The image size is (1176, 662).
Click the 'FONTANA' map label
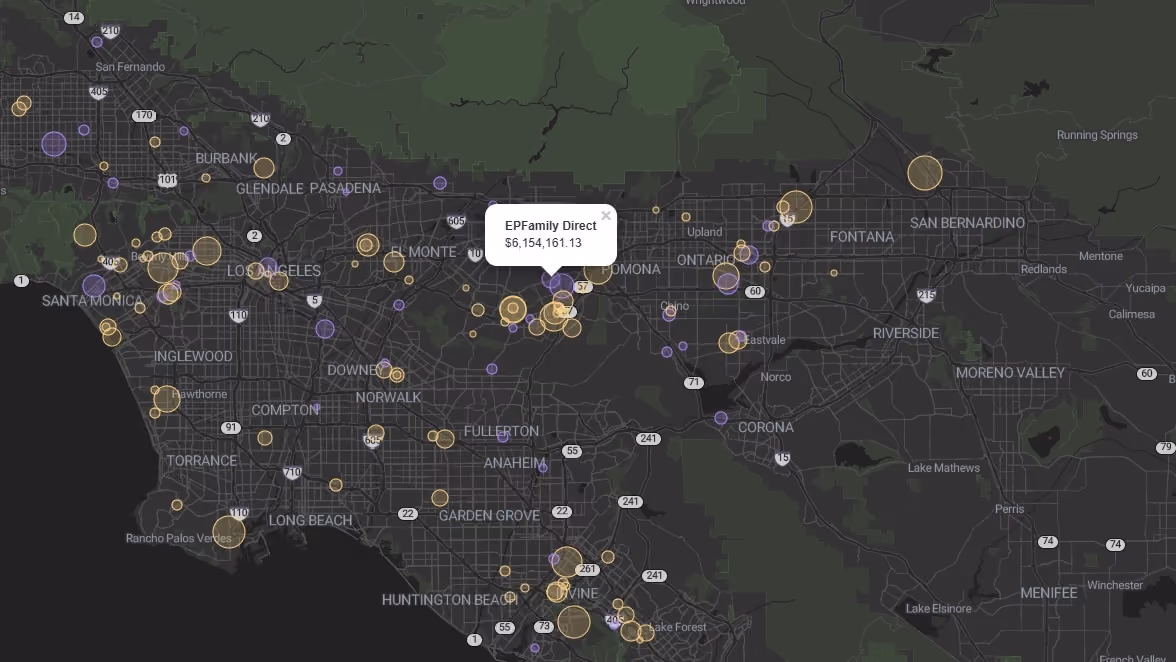click(862, 237)
